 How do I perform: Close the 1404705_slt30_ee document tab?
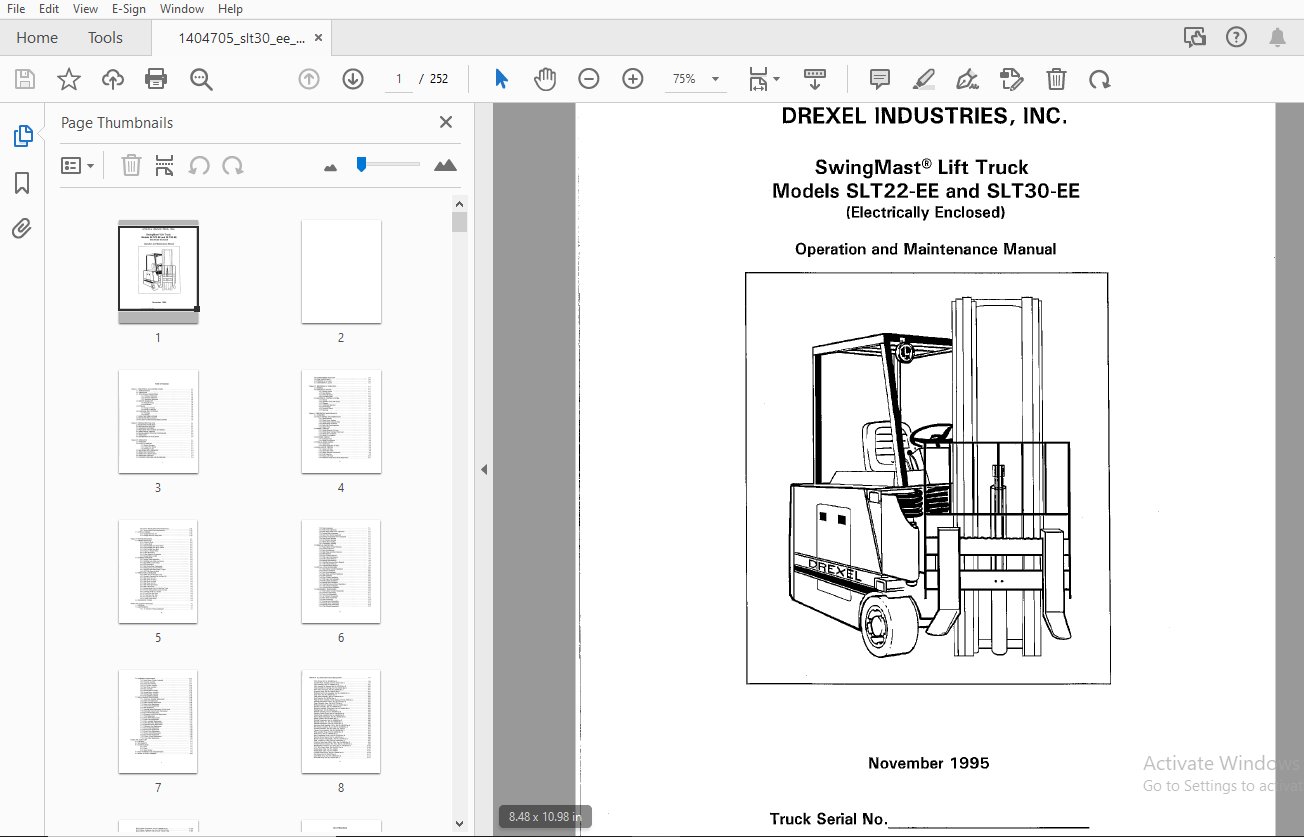(319, 38)
